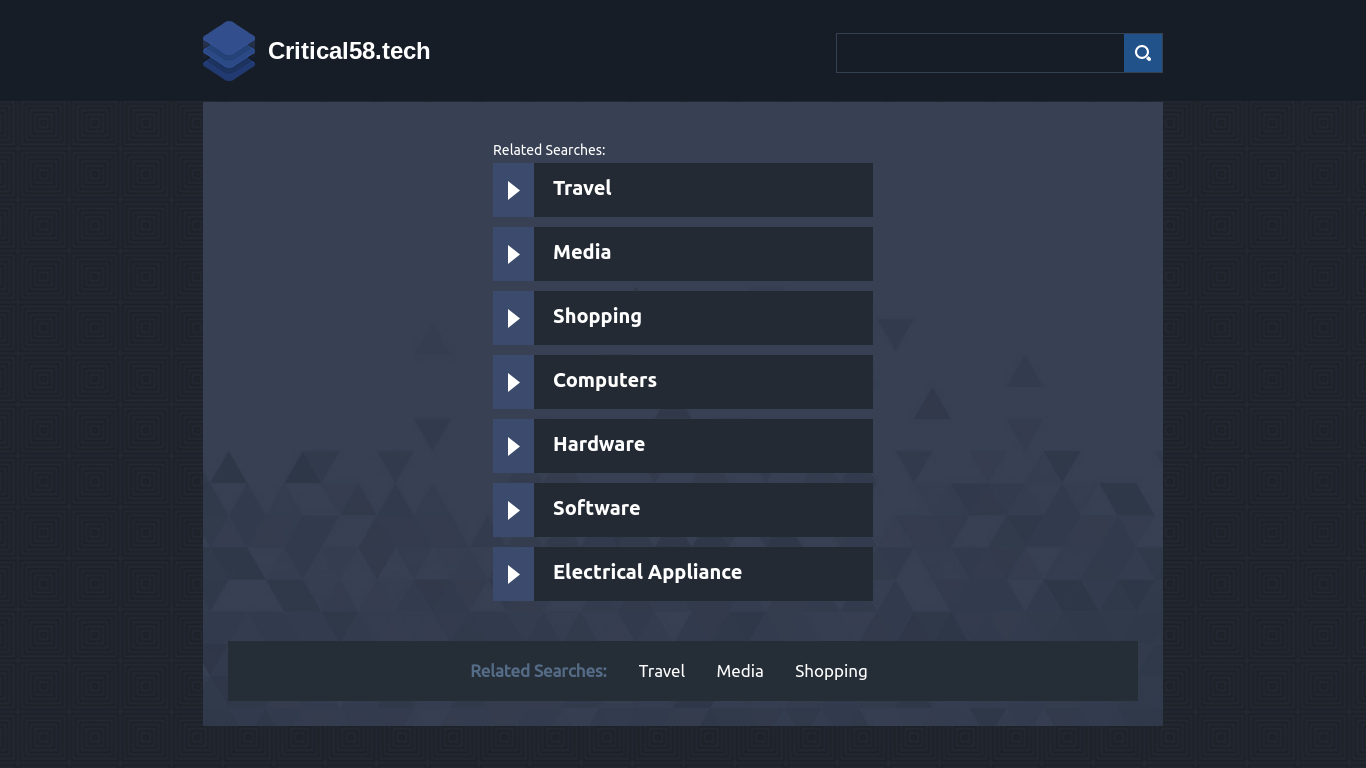The height and width of the screenshot is (768, 1366).
Task: Click the arrow icon beside Software
Action: [x=513, y=510]
